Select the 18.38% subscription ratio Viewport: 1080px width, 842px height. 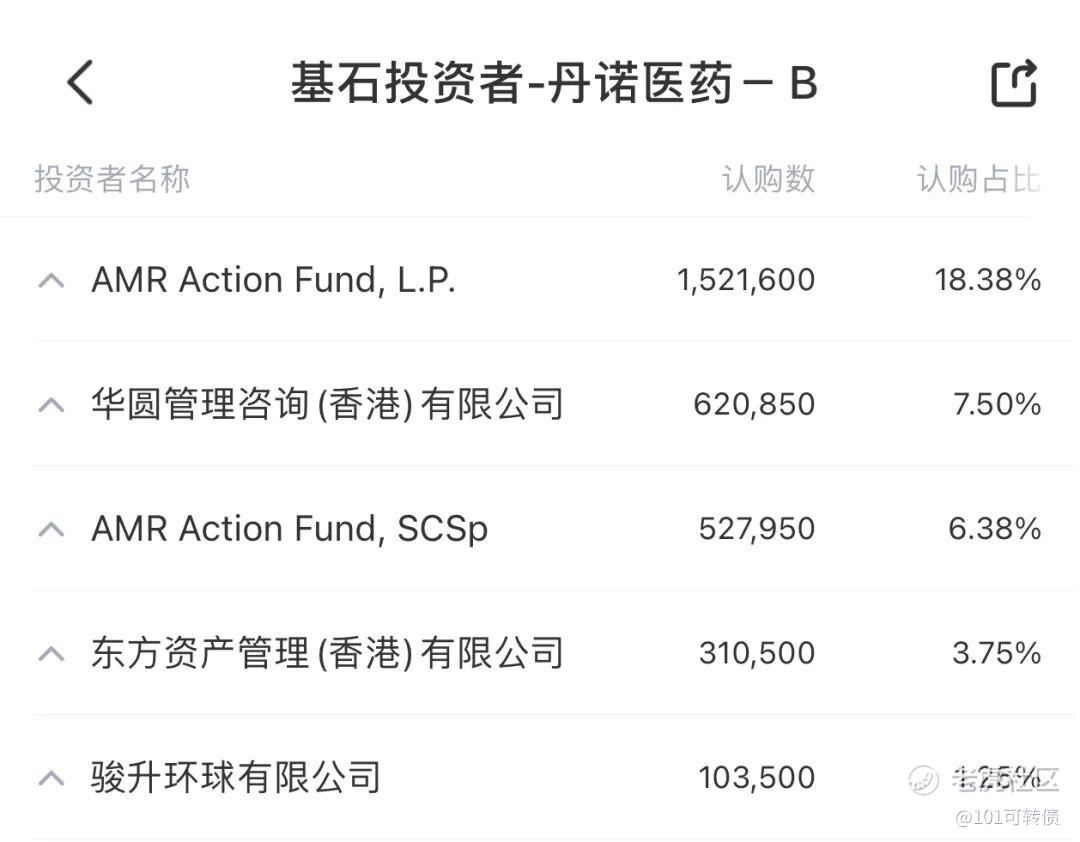pos(987,280)
